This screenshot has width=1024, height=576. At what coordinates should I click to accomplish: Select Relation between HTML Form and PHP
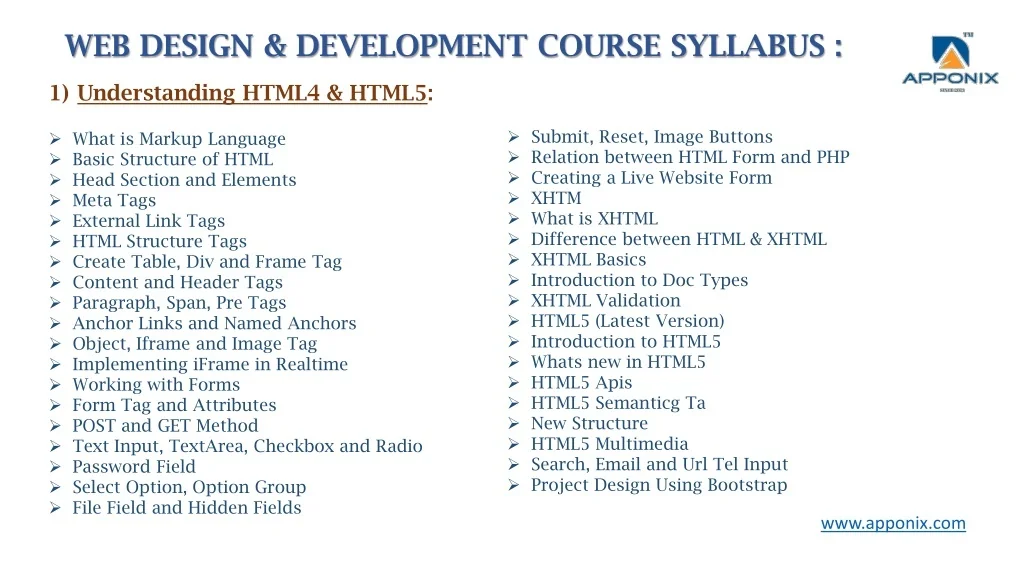pos(690,157)
